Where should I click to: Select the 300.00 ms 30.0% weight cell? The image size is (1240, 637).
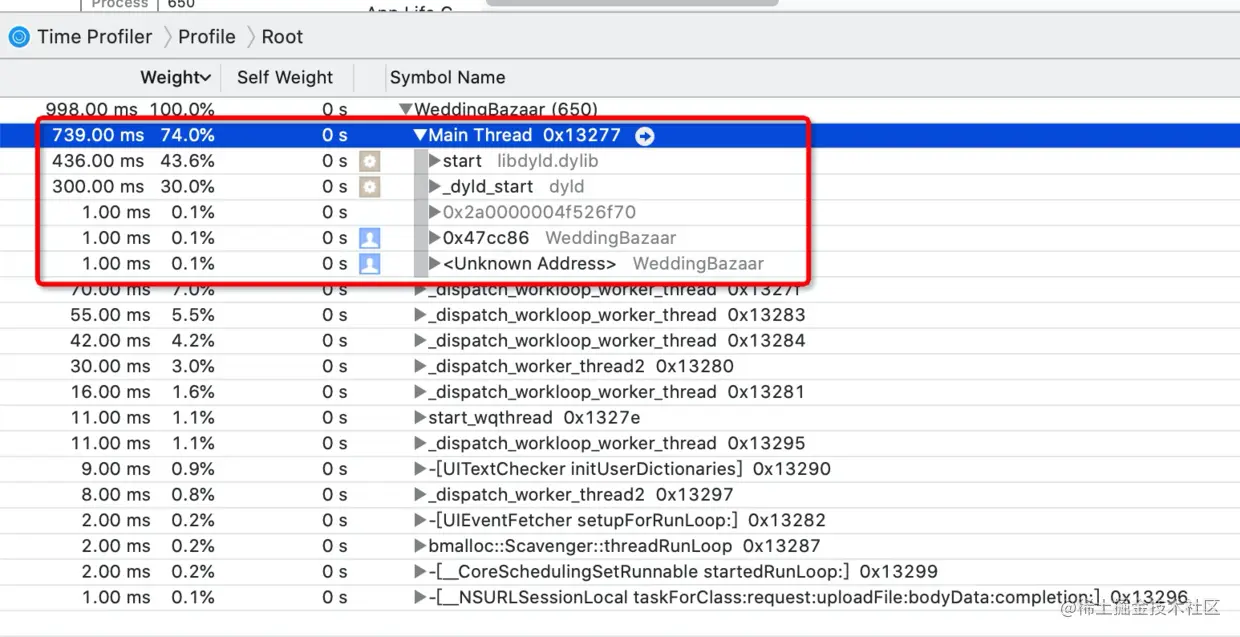pos(133,187)
